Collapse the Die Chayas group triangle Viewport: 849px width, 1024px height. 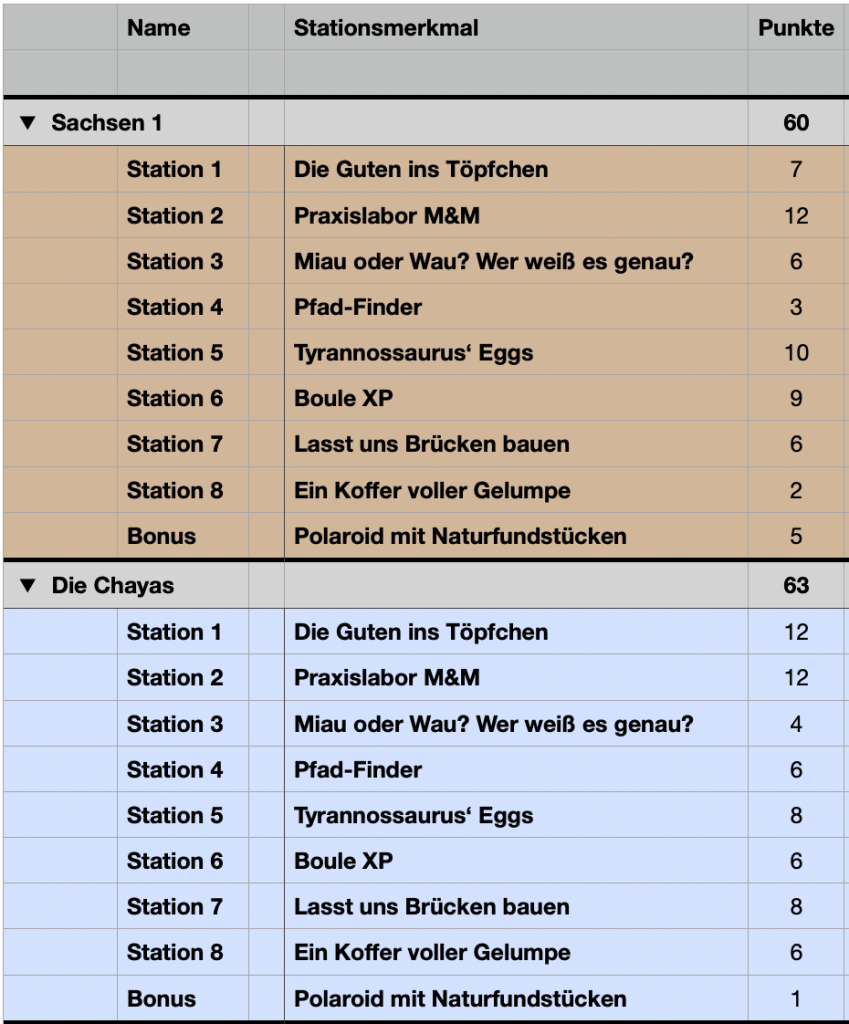pyautogui.click(x=27, y=585)
